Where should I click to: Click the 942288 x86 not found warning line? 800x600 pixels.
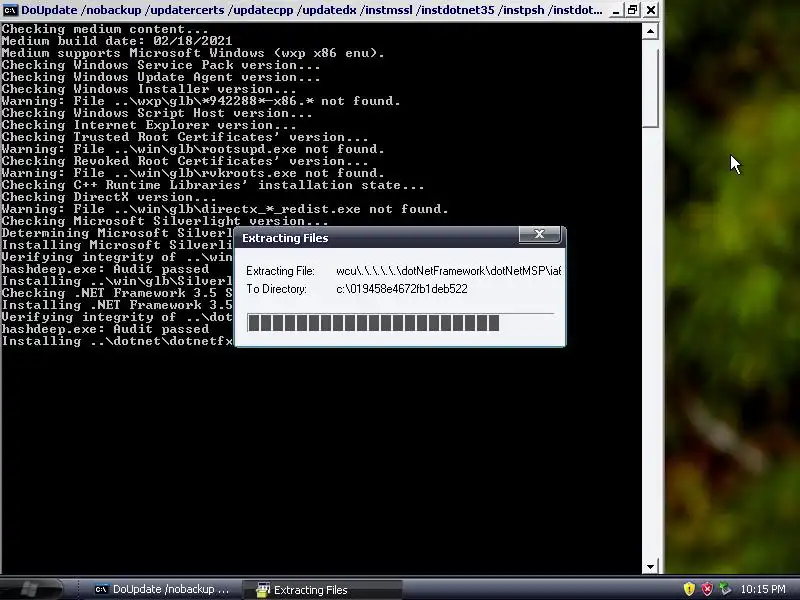click(x=201, y=101)
